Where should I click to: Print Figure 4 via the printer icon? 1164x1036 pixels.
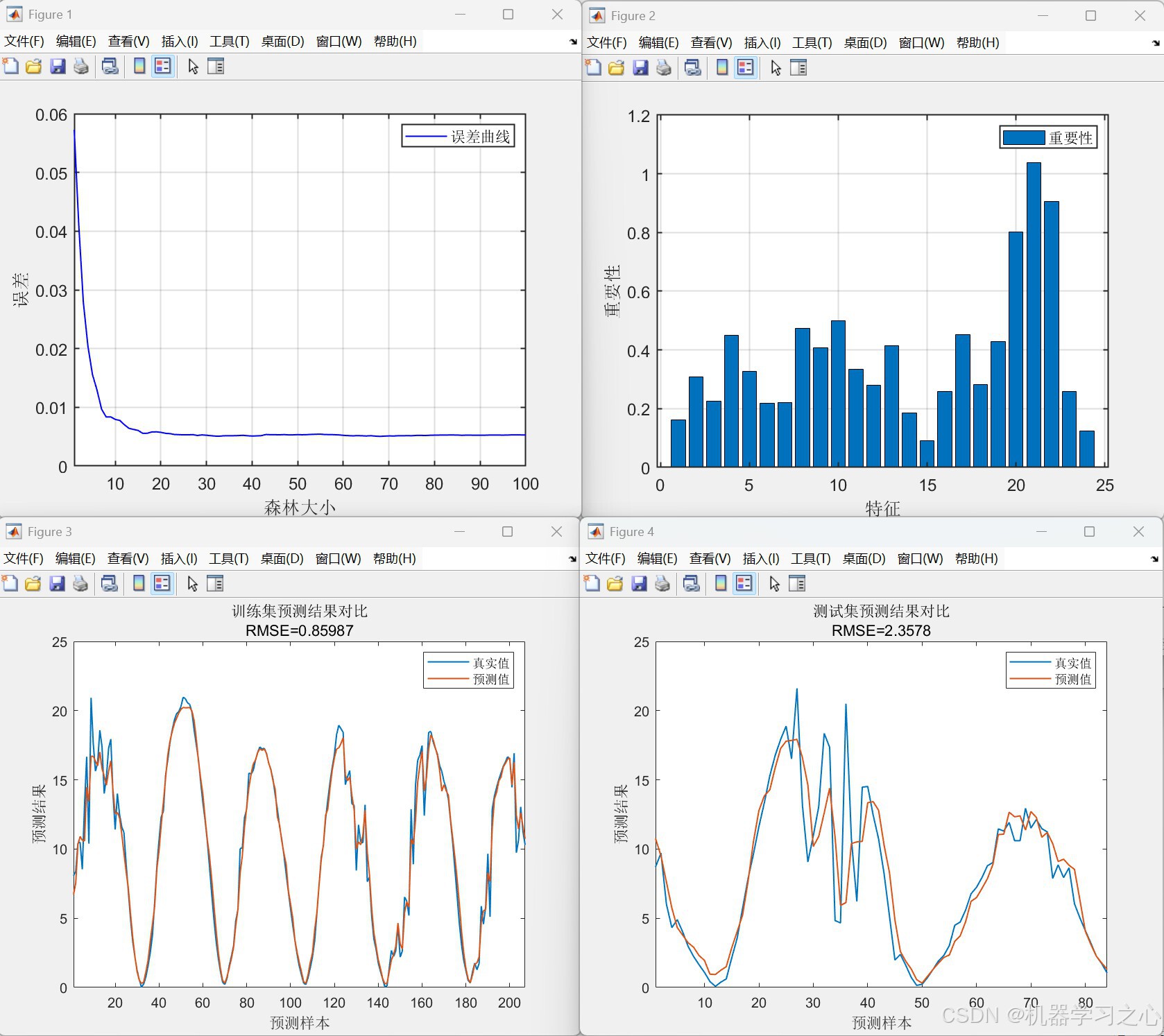coord(662,584)
